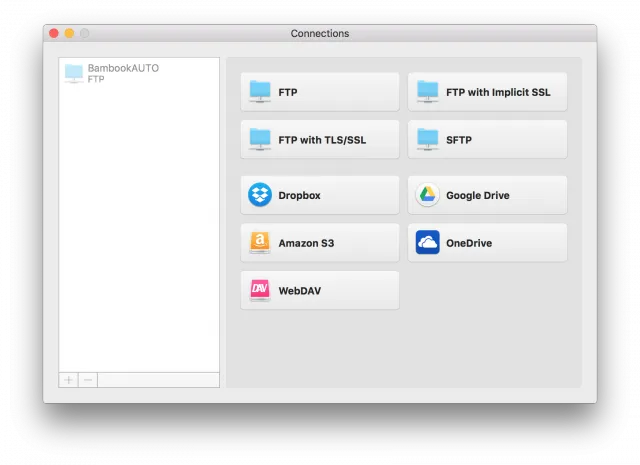Click the WebDAV pink DAV icon
640x465 pixels.
point(260,290)
